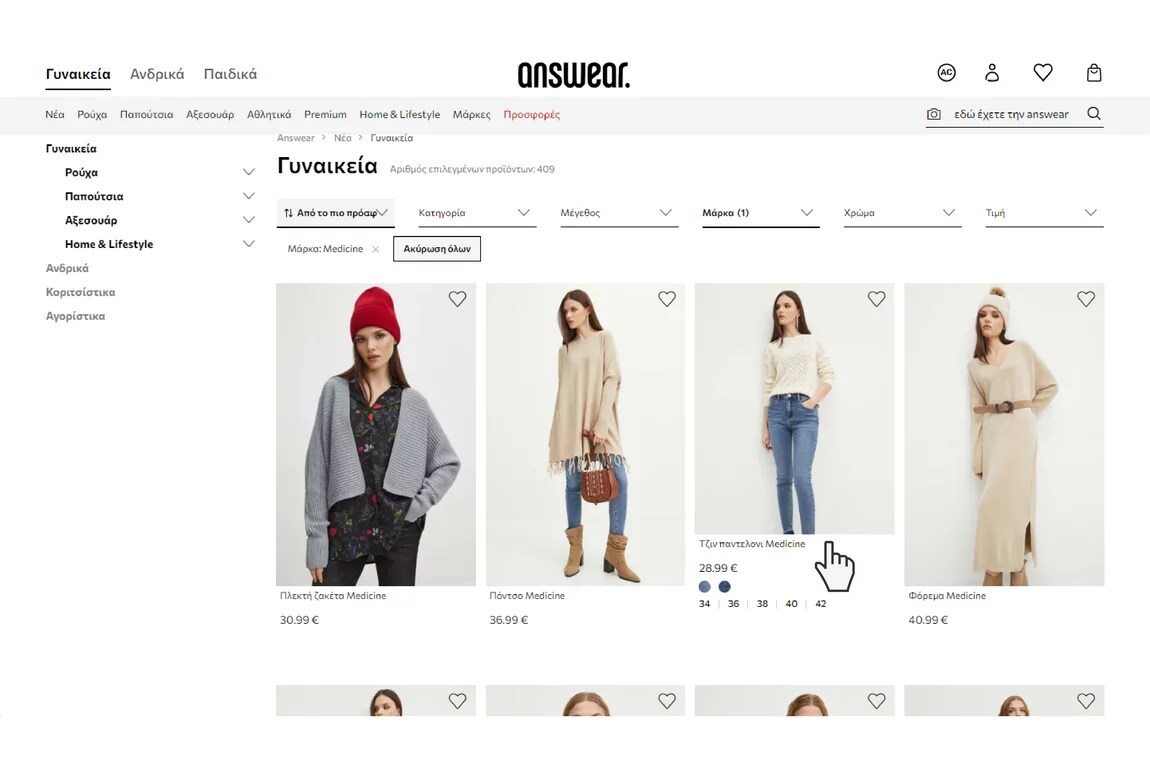1150x767 pixels.
Task: Add Φόρεμα Medicine to favorites
Action: [x=1085, y=299]
